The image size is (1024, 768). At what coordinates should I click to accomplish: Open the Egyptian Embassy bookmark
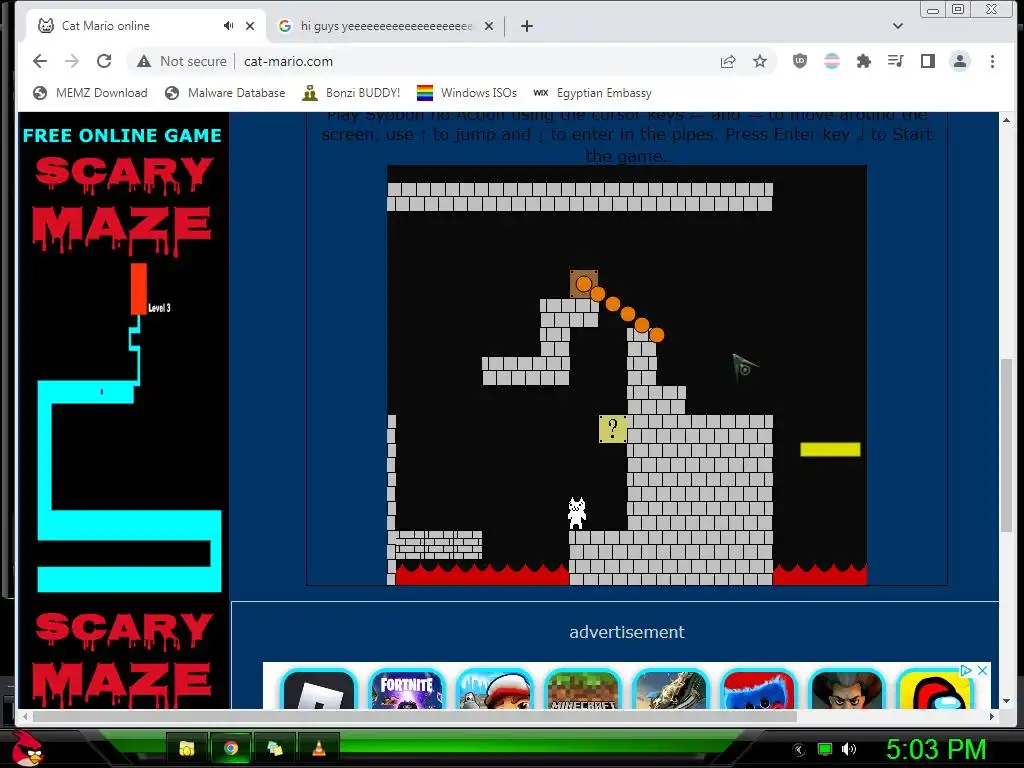click(592, 93)
